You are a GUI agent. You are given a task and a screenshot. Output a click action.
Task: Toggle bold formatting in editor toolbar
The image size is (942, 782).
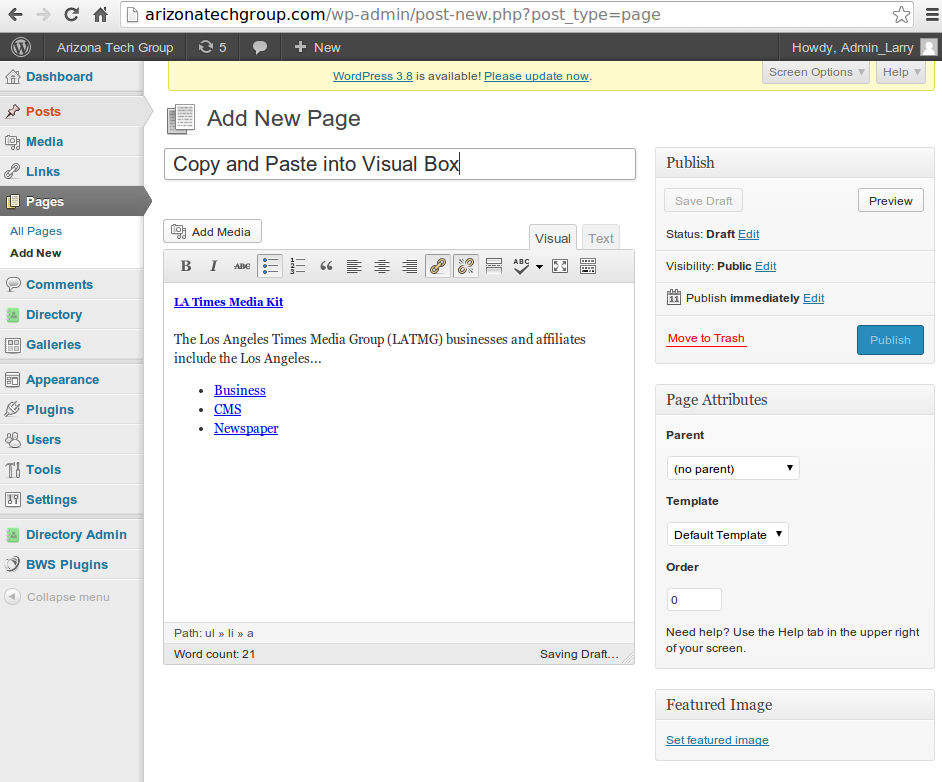point(186,266)
